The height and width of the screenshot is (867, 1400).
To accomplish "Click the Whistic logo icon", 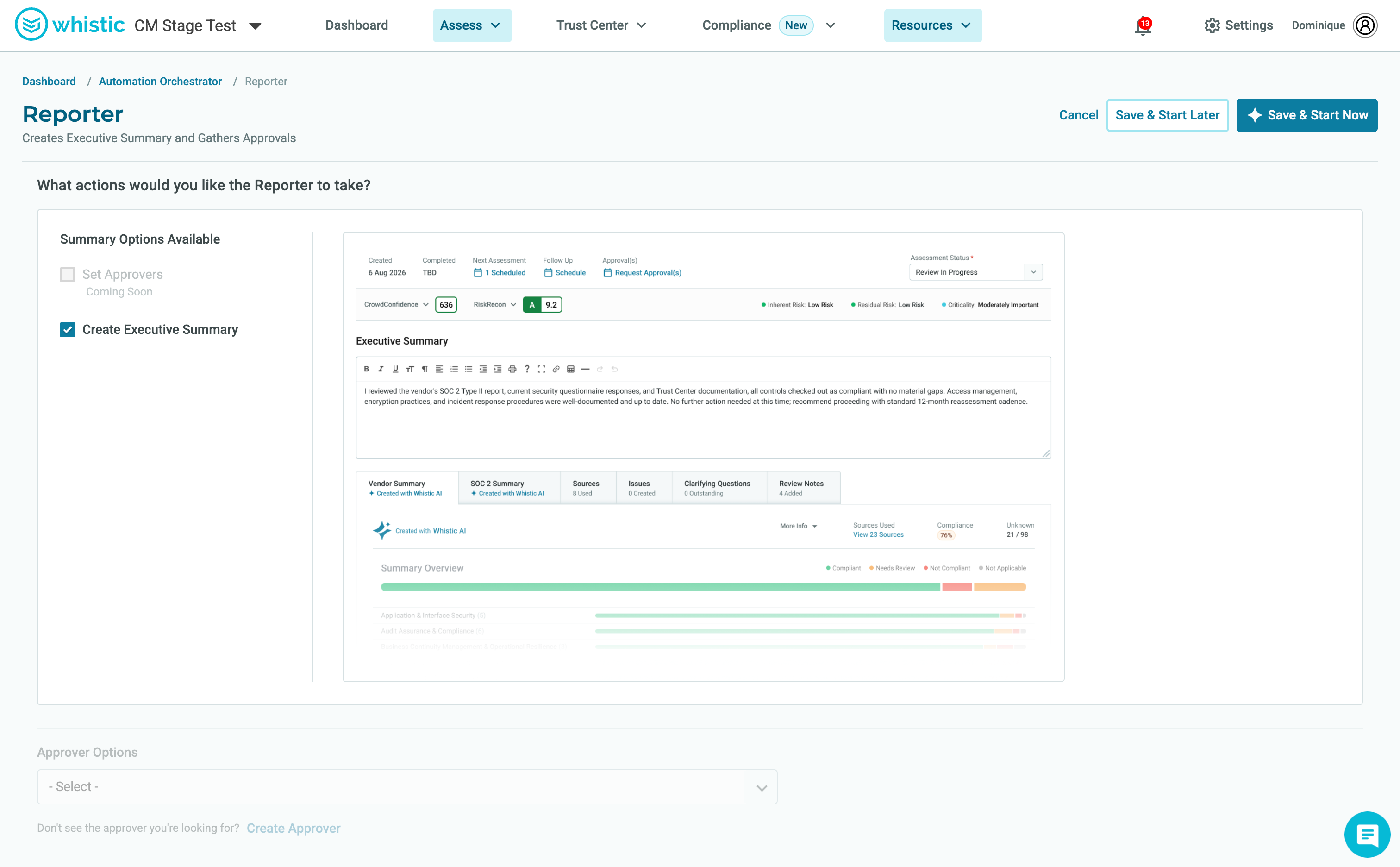I will (x=31, y=25).
